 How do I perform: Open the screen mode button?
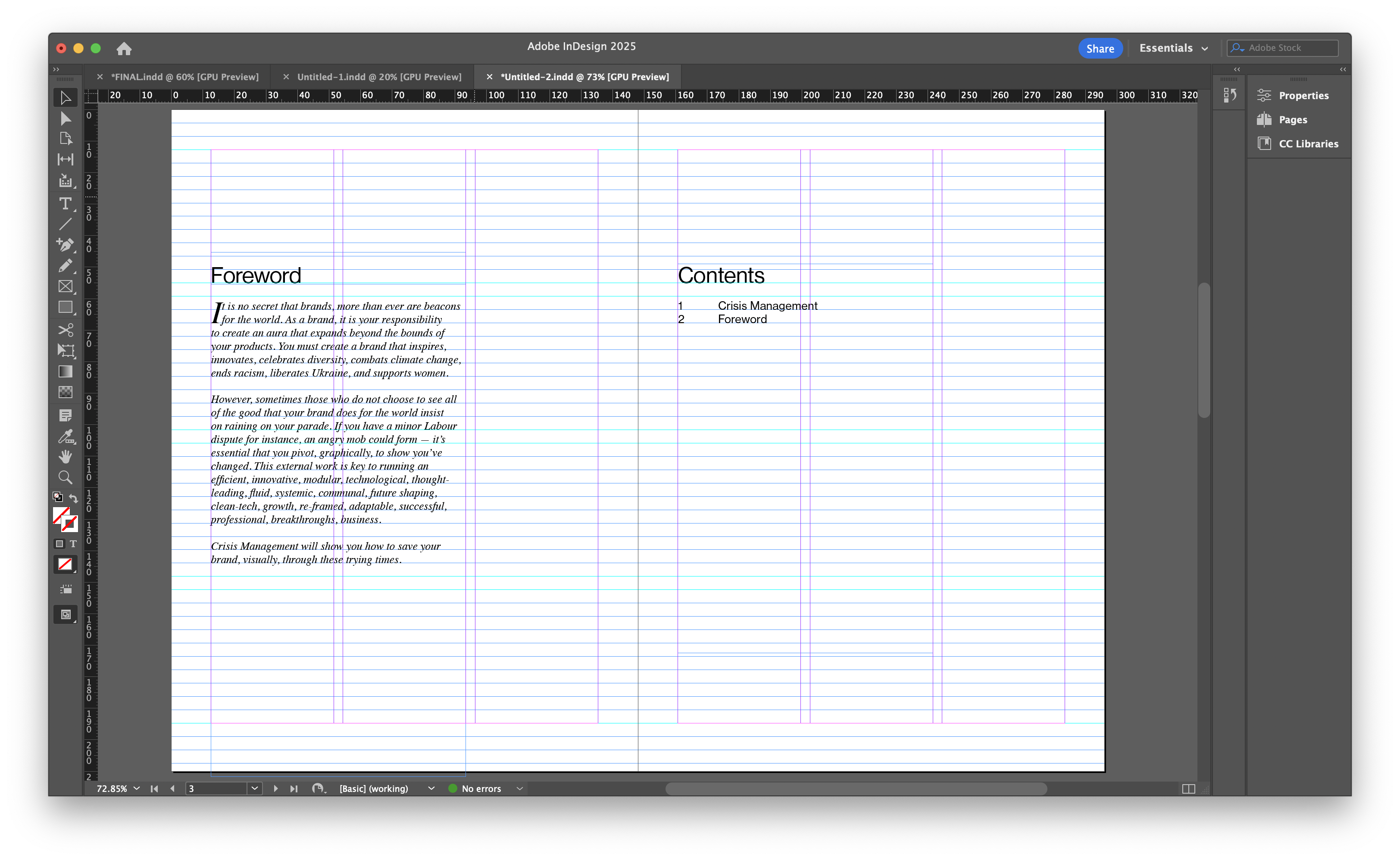pyautogui.click(x=66, y=614)
